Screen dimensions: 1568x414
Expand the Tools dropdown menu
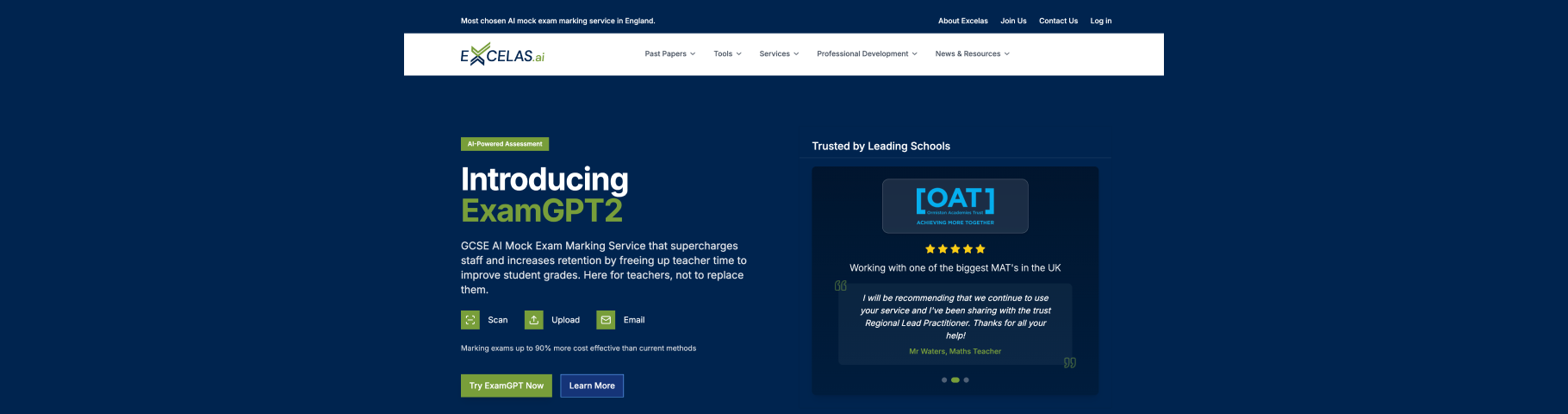[727, 54]
